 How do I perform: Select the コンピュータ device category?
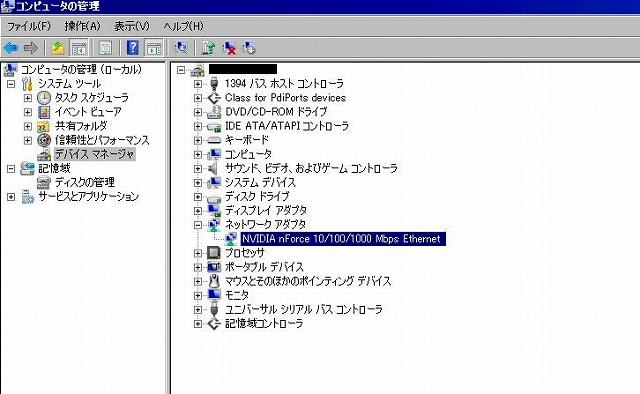click(x=248, y=154)
